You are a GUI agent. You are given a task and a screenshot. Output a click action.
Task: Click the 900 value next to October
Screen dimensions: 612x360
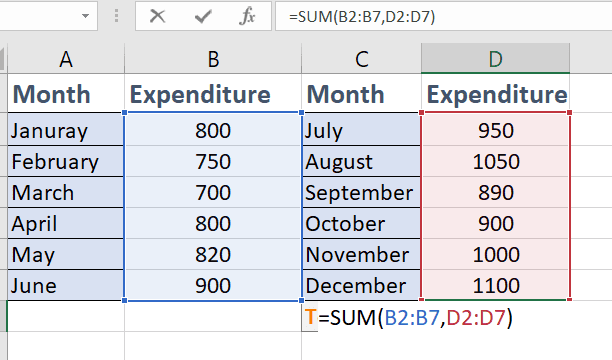(496, 223)
